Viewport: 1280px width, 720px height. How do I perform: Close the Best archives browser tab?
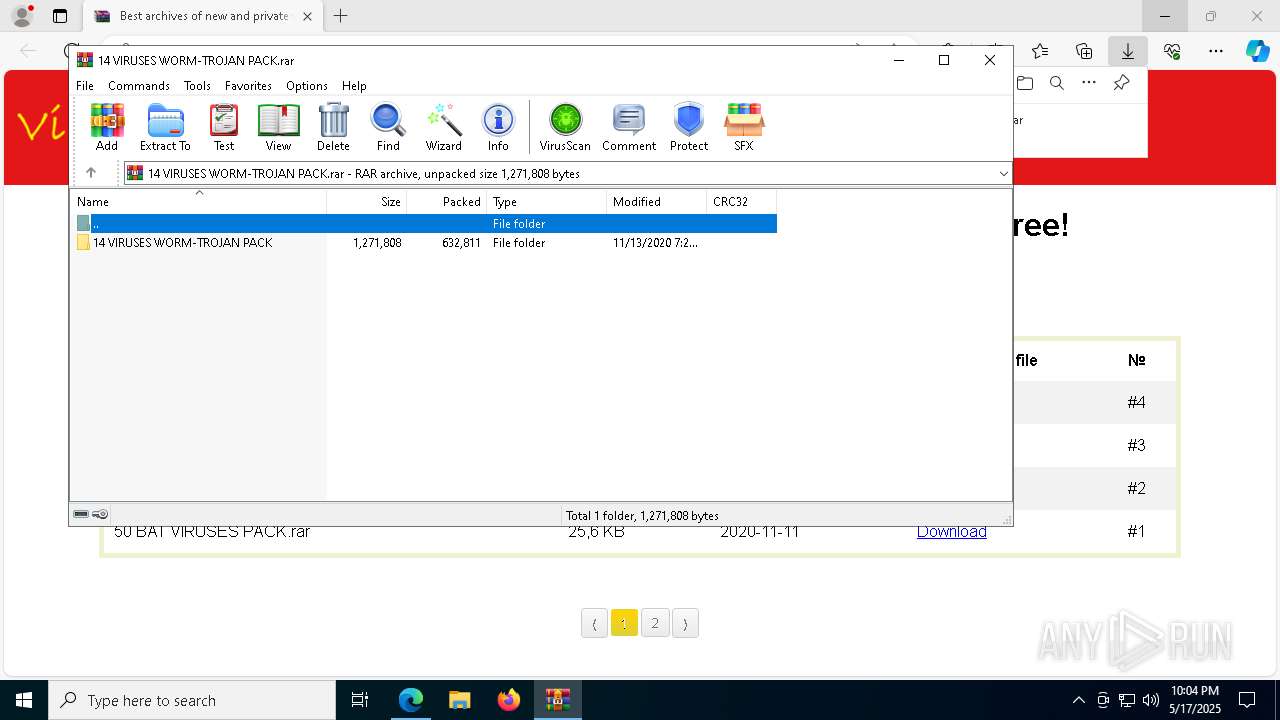pos(307,16)
